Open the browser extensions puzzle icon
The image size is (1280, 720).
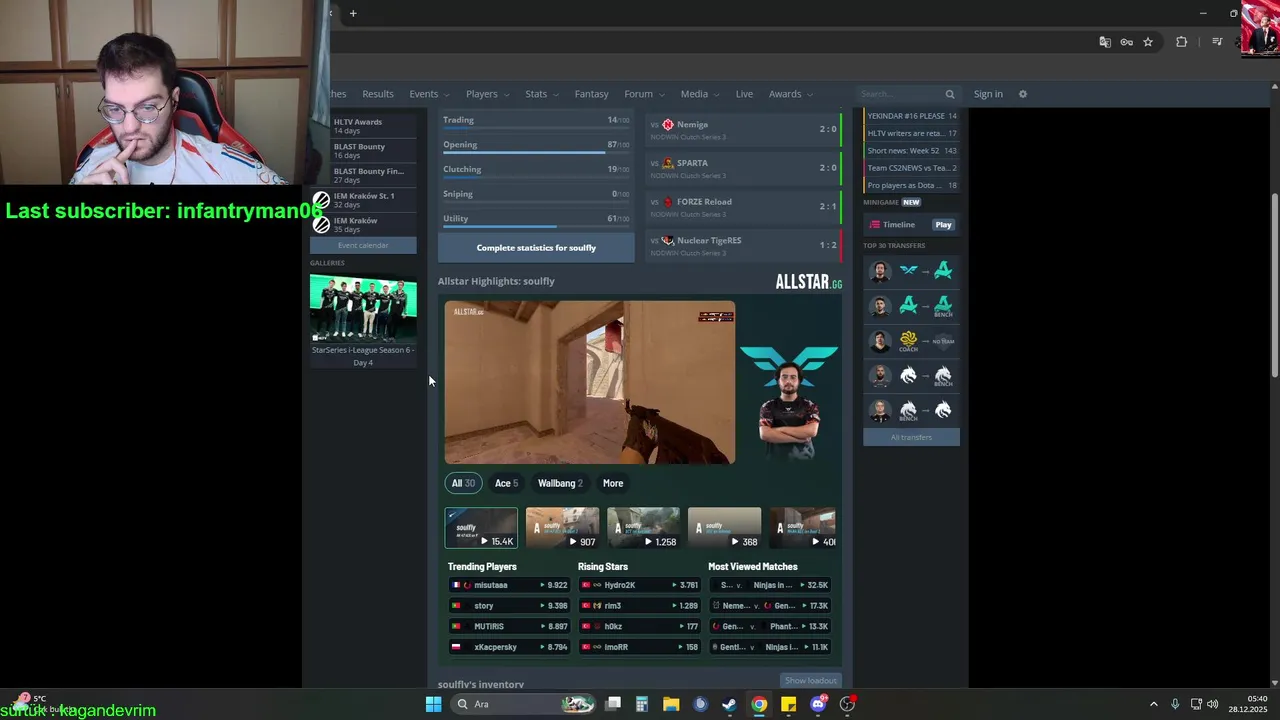[x=1181, y=42]
